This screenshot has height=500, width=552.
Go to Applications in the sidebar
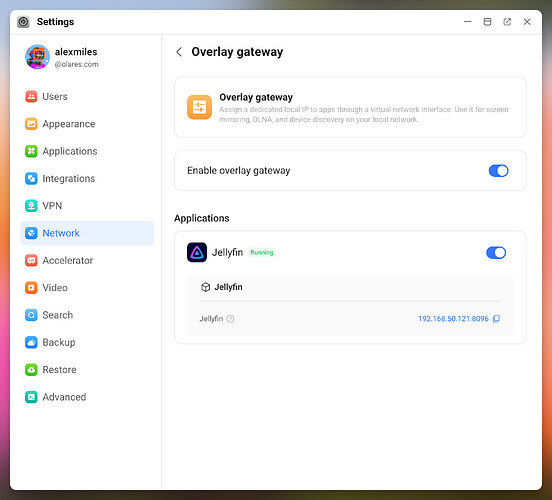point(87,151)
